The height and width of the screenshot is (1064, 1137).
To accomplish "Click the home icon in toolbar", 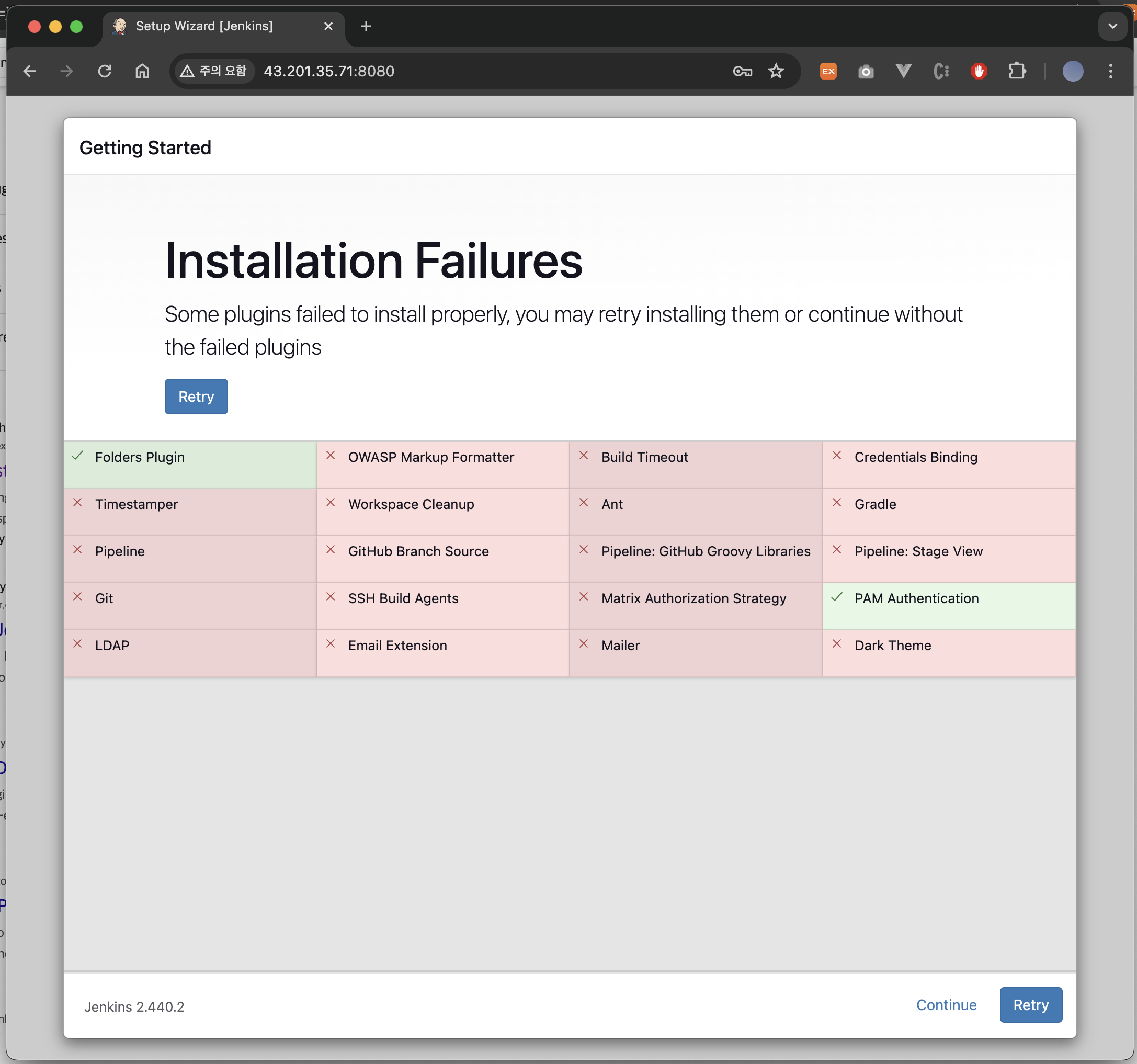I will 142,71.
